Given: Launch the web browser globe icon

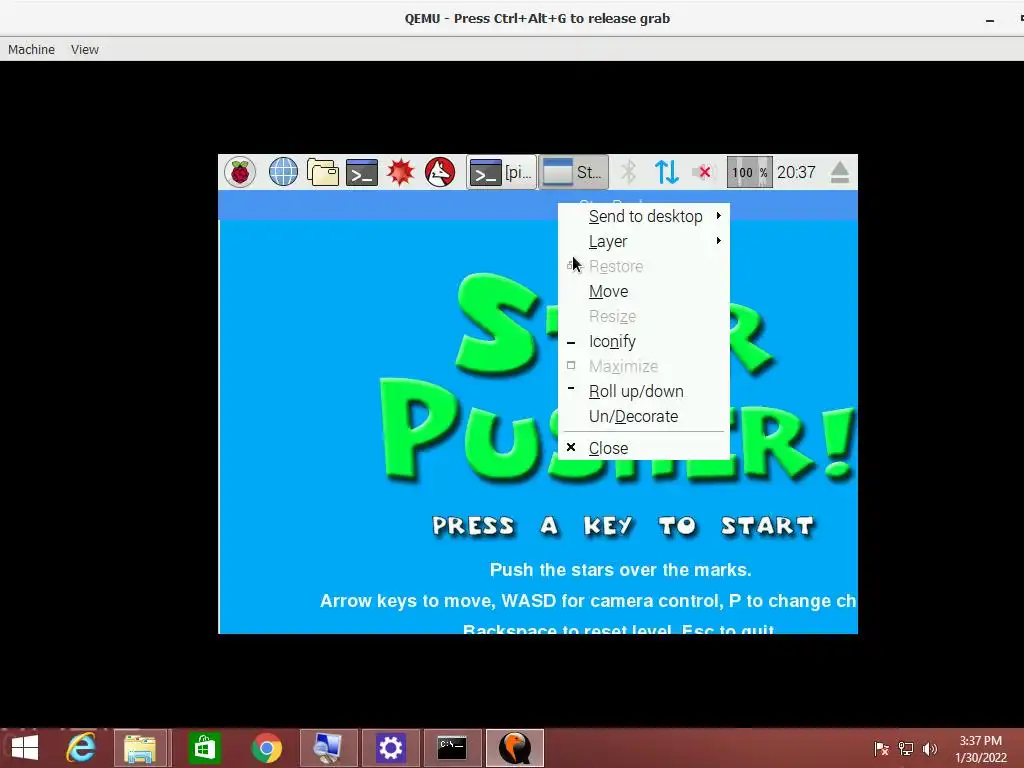Looking at the screenshot, I should click(283, 172).
